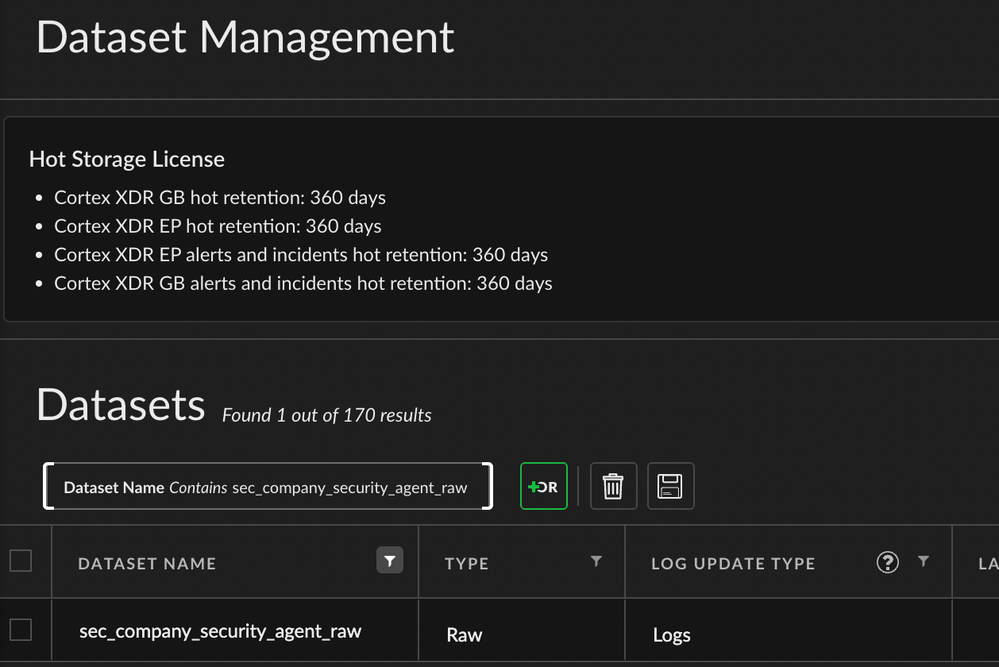Image resolution: width=999 pixels, height=667 pixels.
Task: Sort by the Dataset Name column header
Action: 147,564
